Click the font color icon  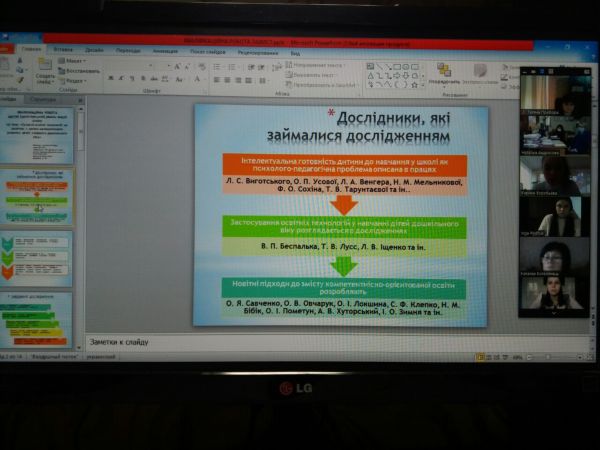(x=198, y=79)
